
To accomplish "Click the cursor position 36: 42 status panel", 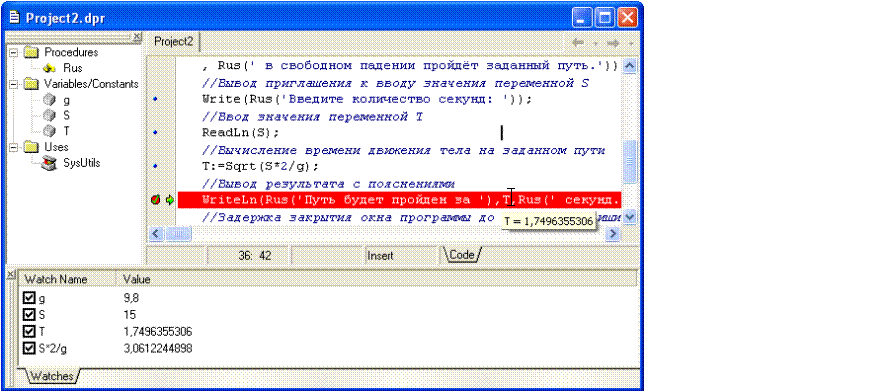I will 249,255.
